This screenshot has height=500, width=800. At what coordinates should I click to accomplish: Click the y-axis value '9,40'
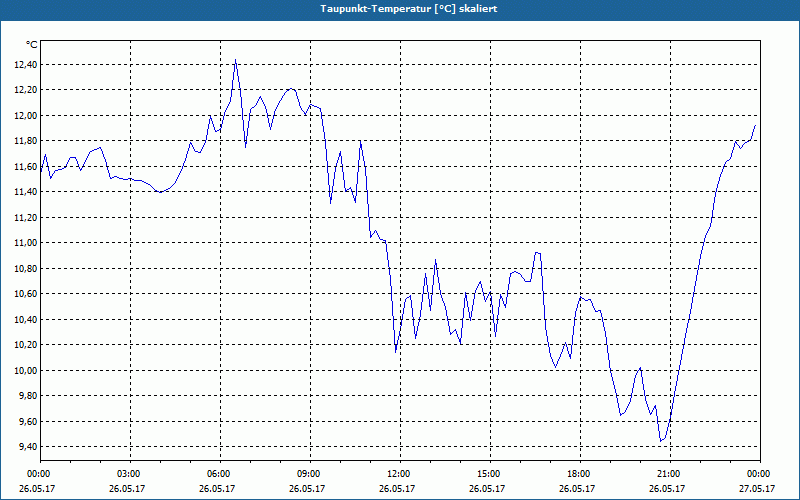click(x=29, y=447)
